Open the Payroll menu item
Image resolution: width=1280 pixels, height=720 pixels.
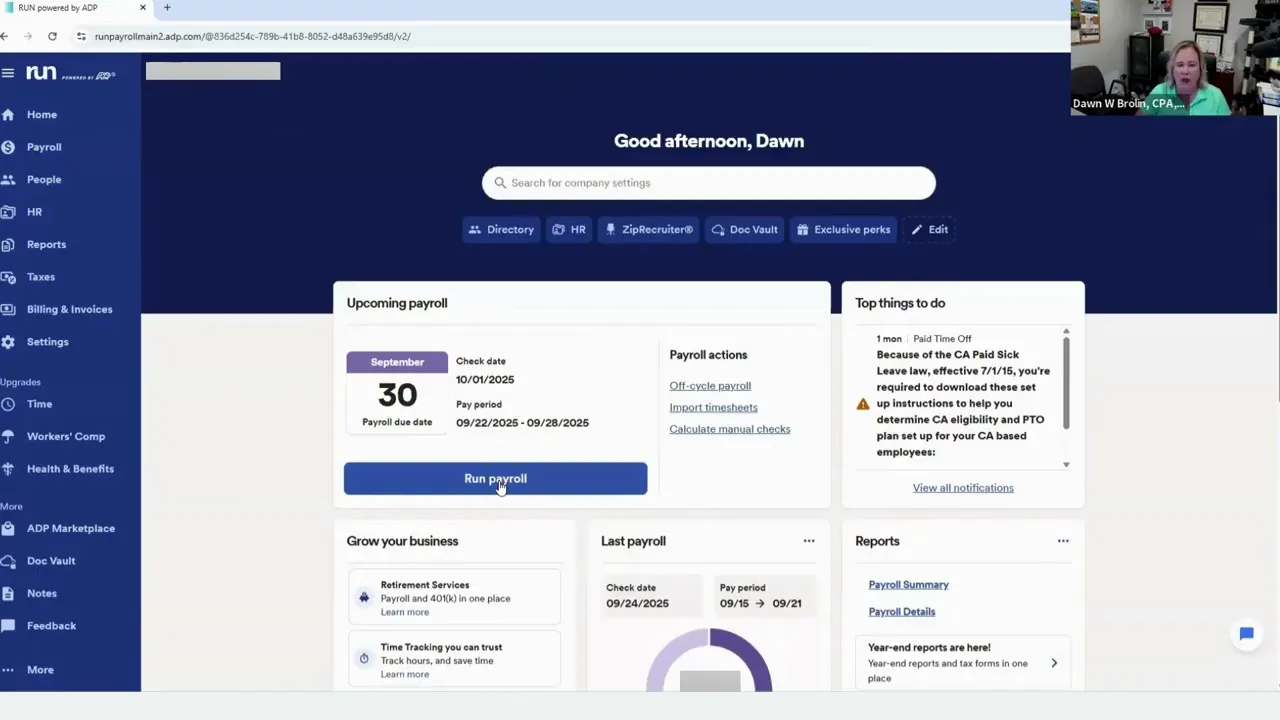pos(44,147)
